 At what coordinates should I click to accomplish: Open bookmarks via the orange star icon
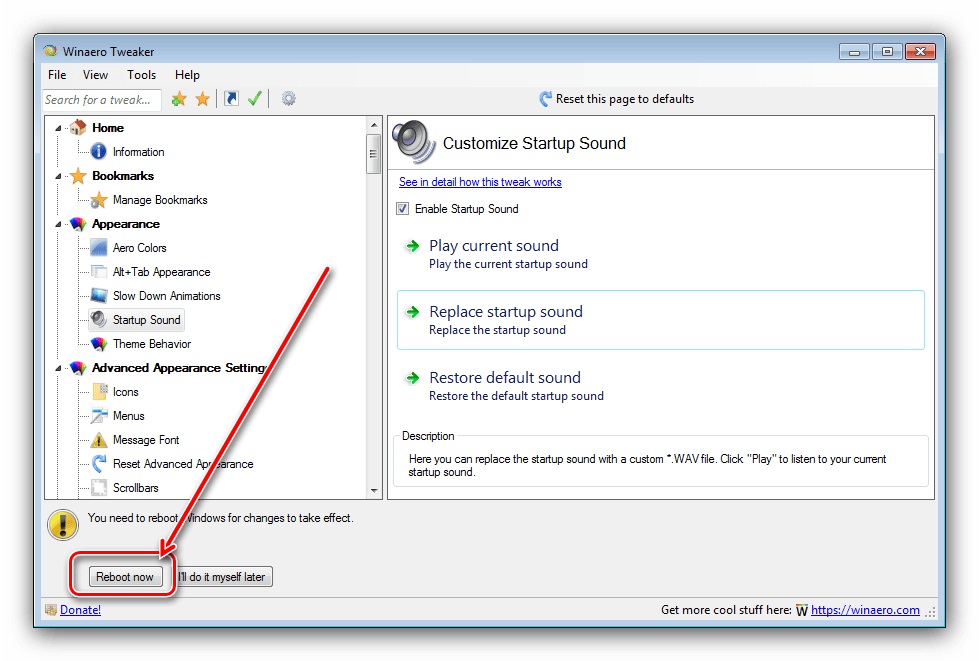coord(203,99)
